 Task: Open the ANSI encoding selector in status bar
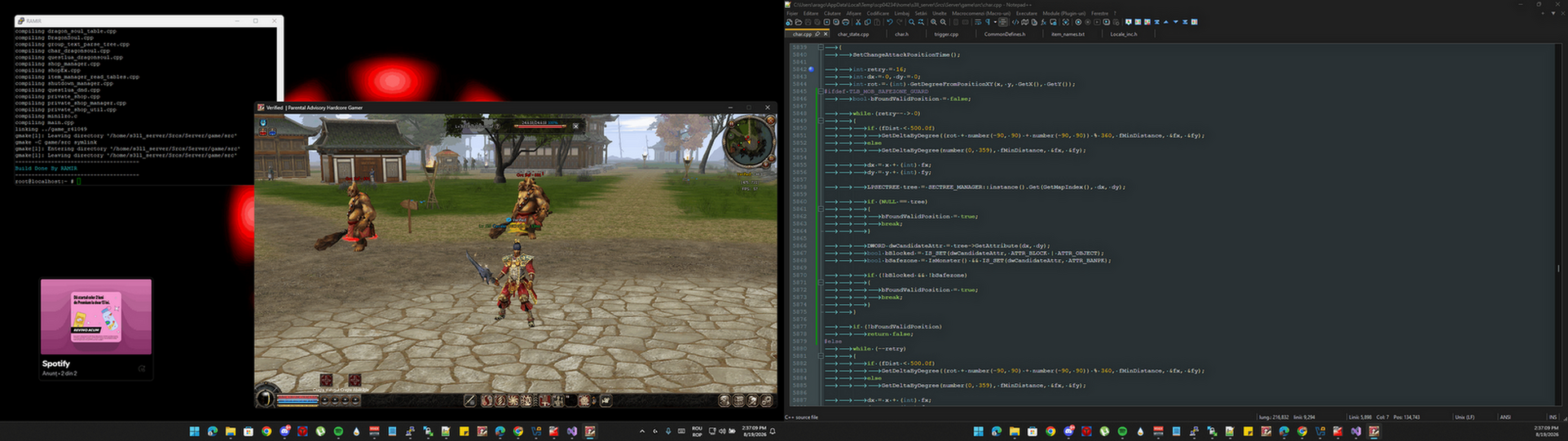coord(1505,417)
